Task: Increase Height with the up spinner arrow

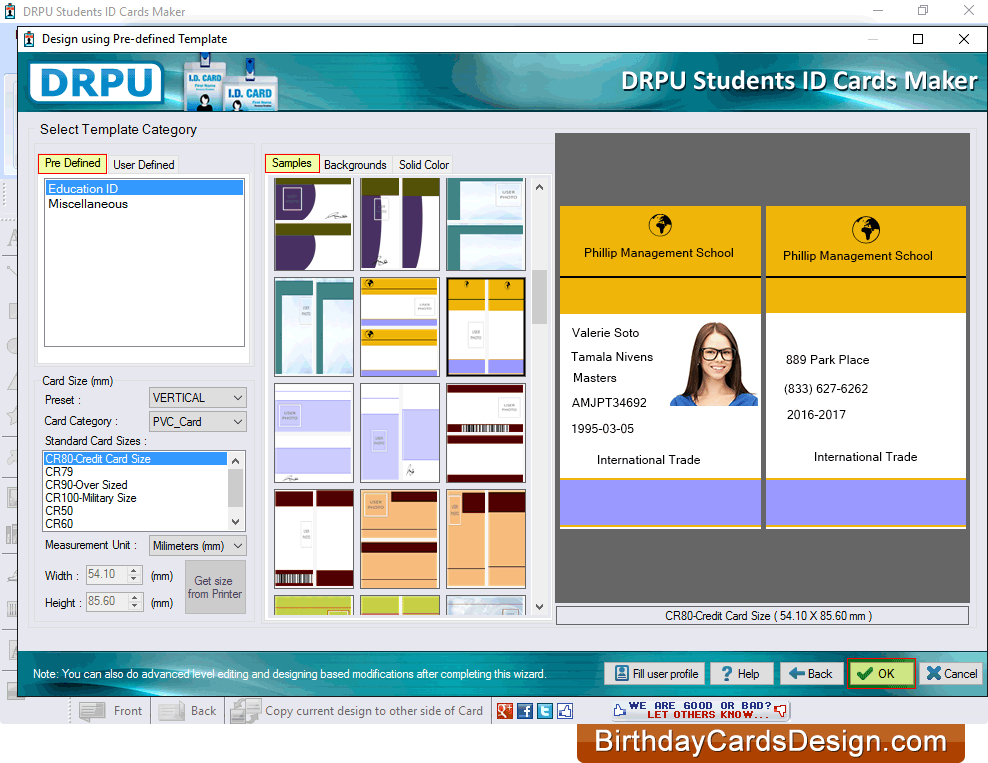Action: pos(134,597)
